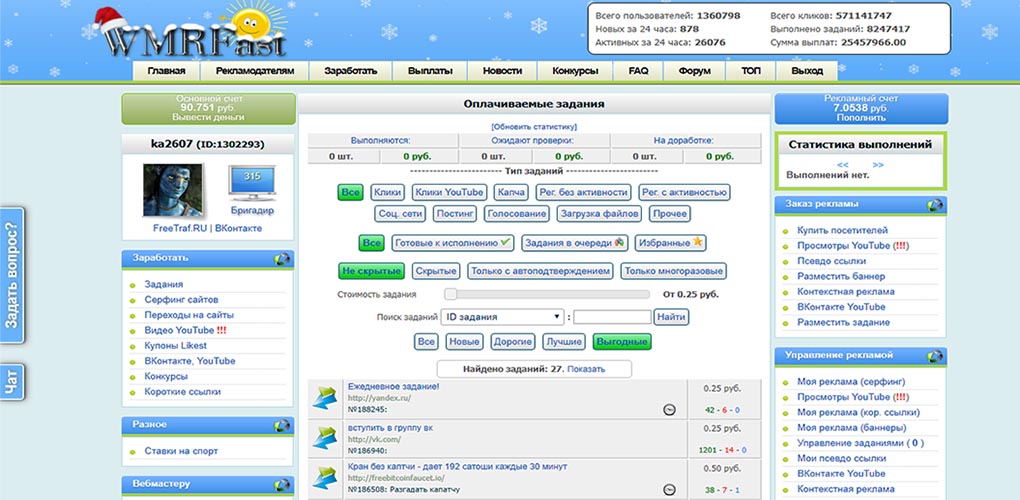Open the Заработать menu item

pyautogui.click(x=351, y=72)
